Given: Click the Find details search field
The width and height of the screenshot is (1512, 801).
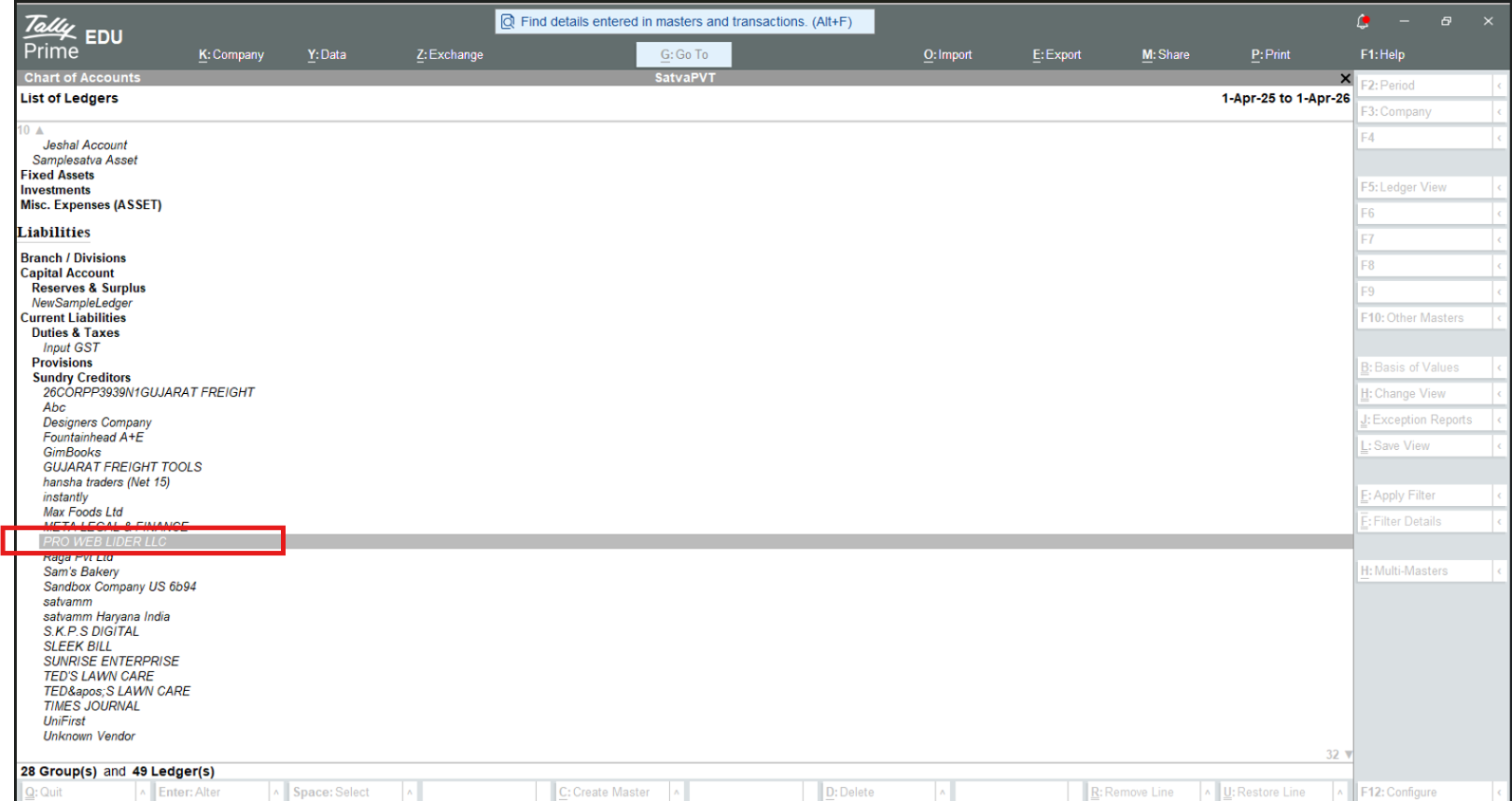Looking at the screenshot, I should pyautogui.click(x=685, y=21).
